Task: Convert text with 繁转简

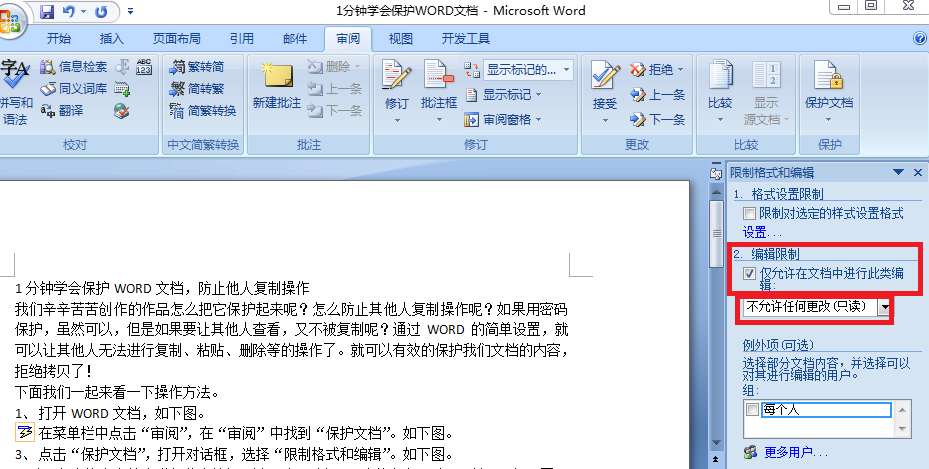Action: click(197, 67)
